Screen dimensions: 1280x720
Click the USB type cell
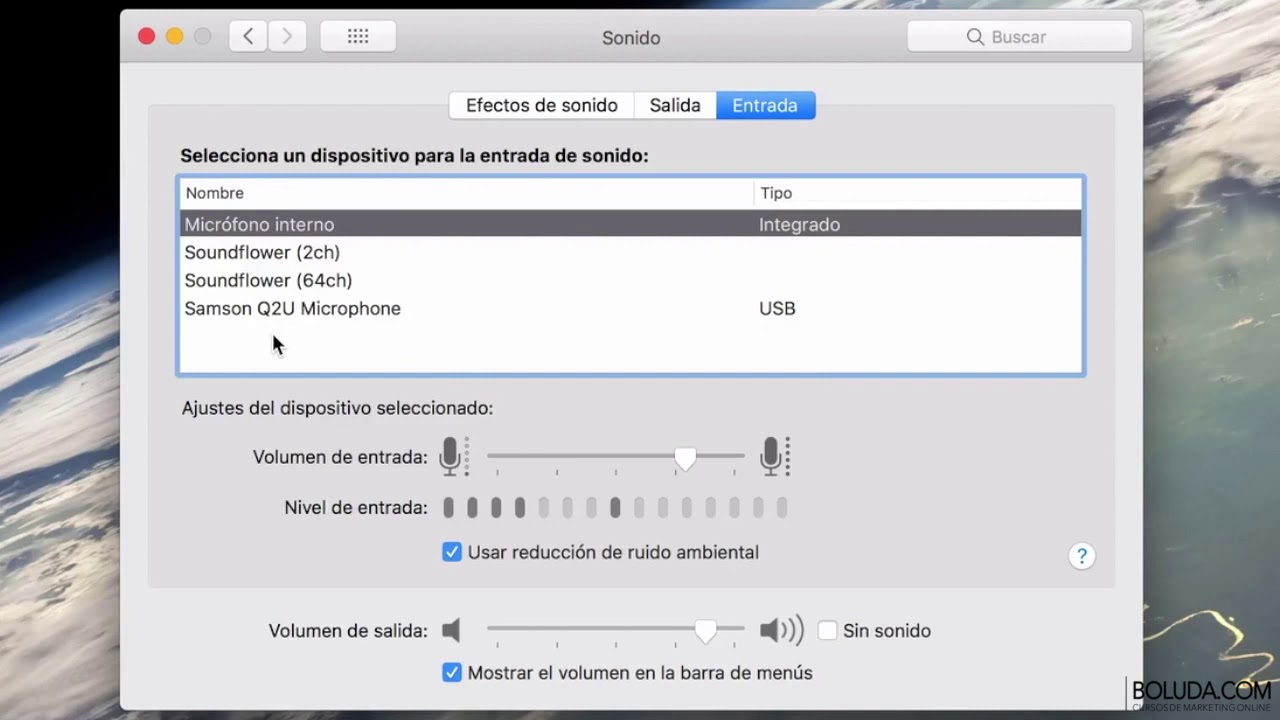pyautogui.click(x=777, y=308)
